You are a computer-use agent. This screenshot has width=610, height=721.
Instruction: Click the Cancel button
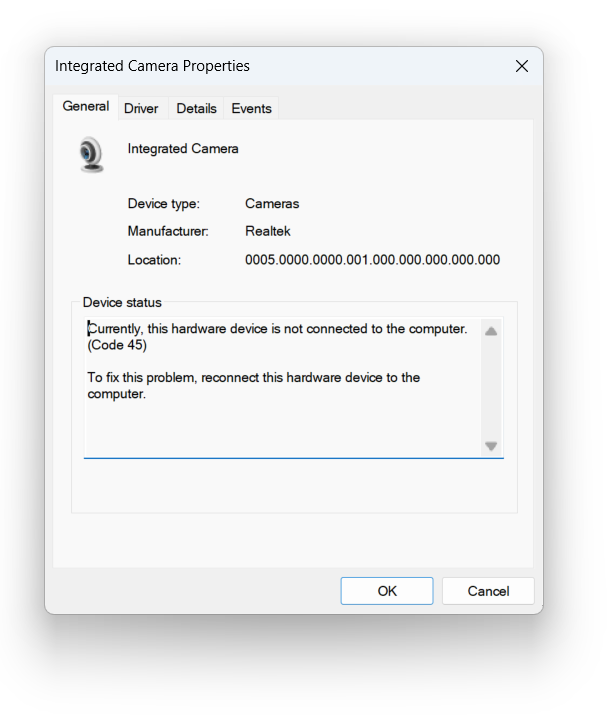[x=488, y=591]
